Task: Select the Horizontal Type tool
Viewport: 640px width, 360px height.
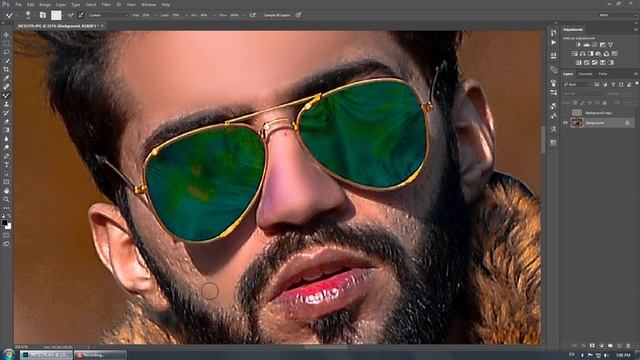Action: pyautogui.click(x=6, y=164)
